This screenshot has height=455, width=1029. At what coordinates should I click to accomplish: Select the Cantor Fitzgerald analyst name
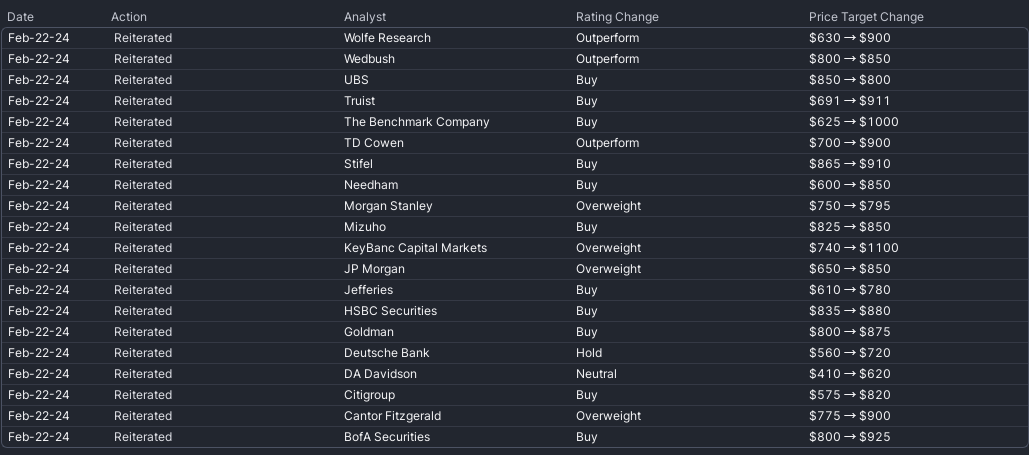coord(392,416)
